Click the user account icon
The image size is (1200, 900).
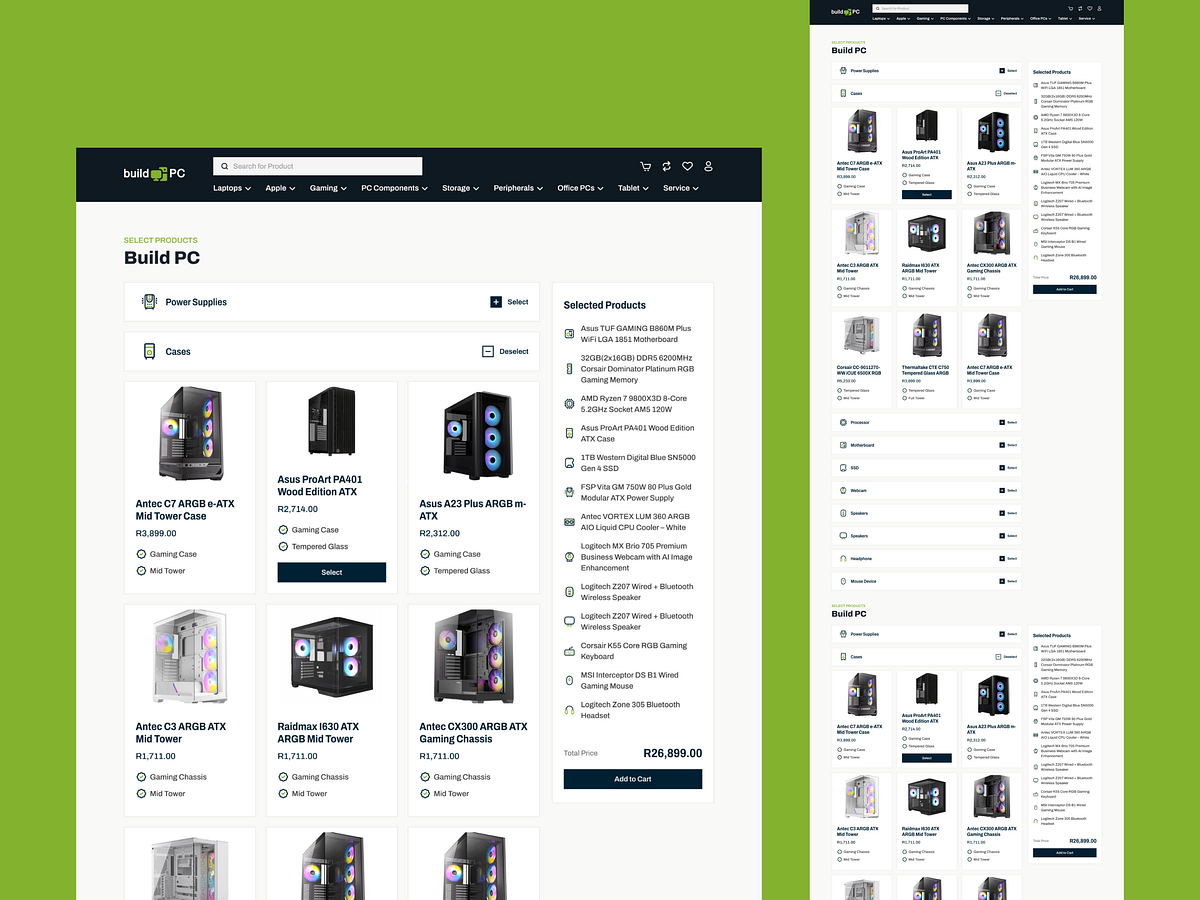708,166
